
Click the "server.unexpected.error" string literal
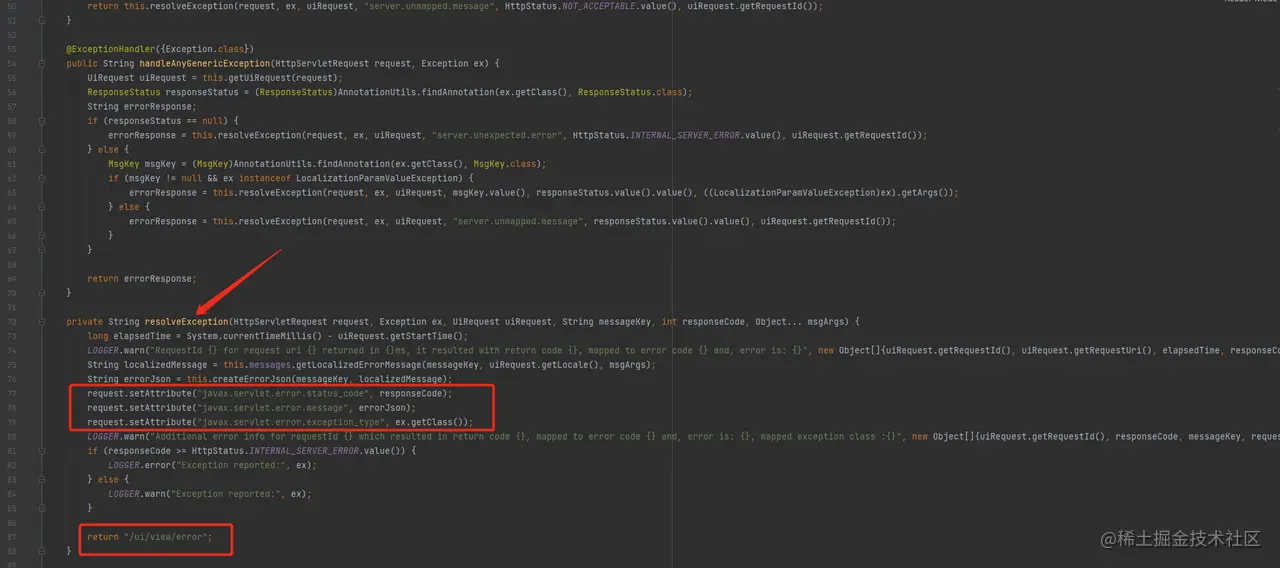(498, 135)
